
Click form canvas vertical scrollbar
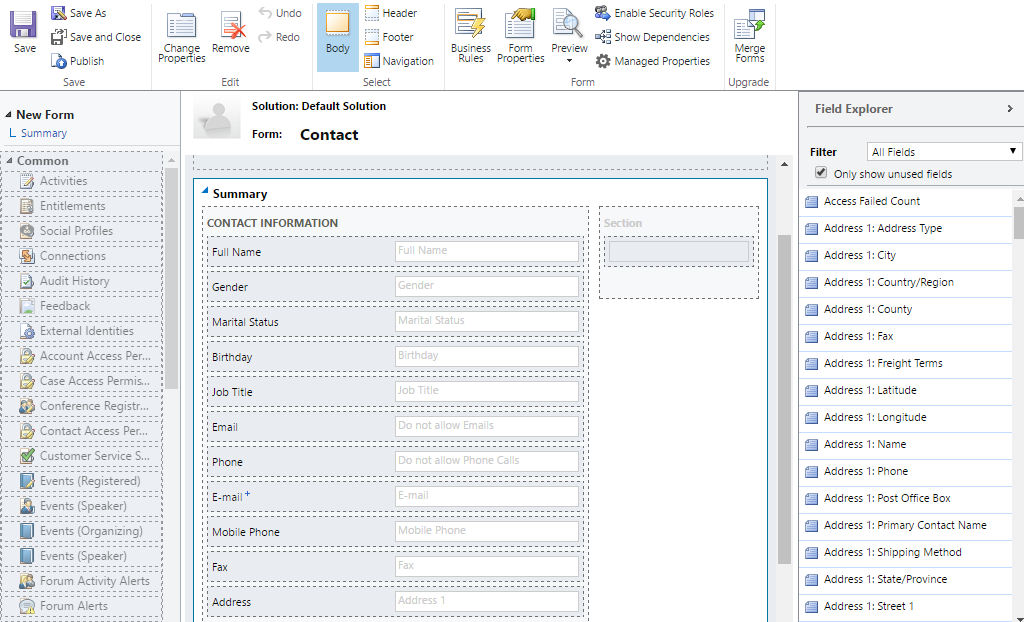[784, 399]
